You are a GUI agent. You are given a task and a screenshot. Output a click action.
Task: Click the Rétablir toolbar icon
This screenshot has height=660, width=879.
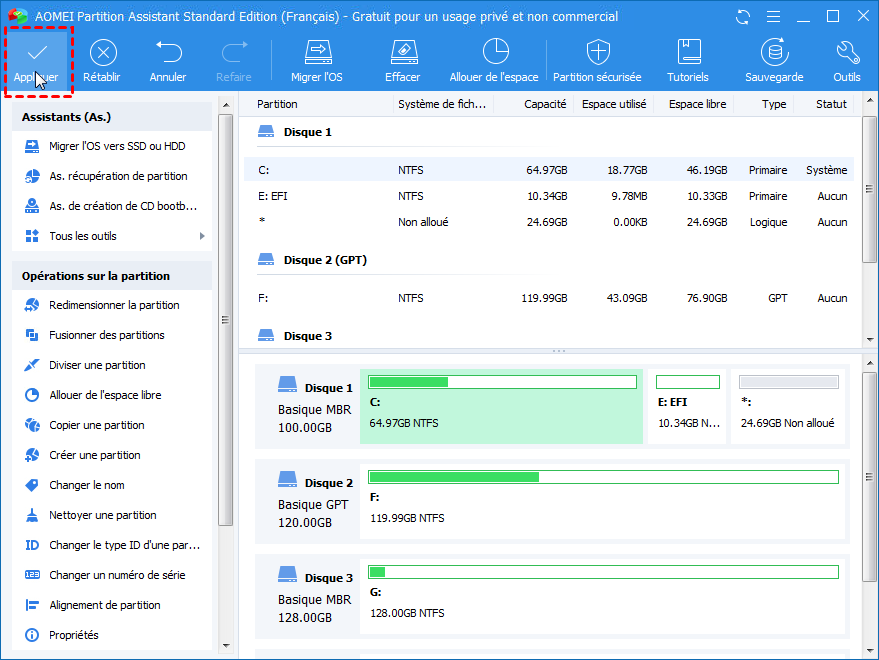pos(103,53)
